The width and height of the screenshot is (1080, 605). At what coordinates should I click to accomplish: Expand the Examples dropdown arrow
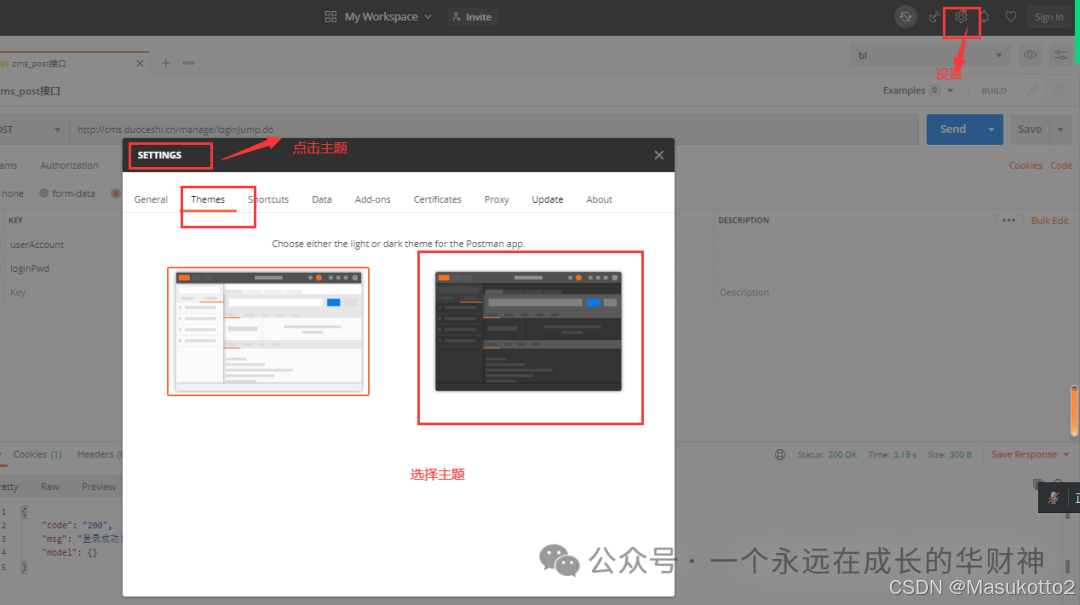tap(950, 90)
